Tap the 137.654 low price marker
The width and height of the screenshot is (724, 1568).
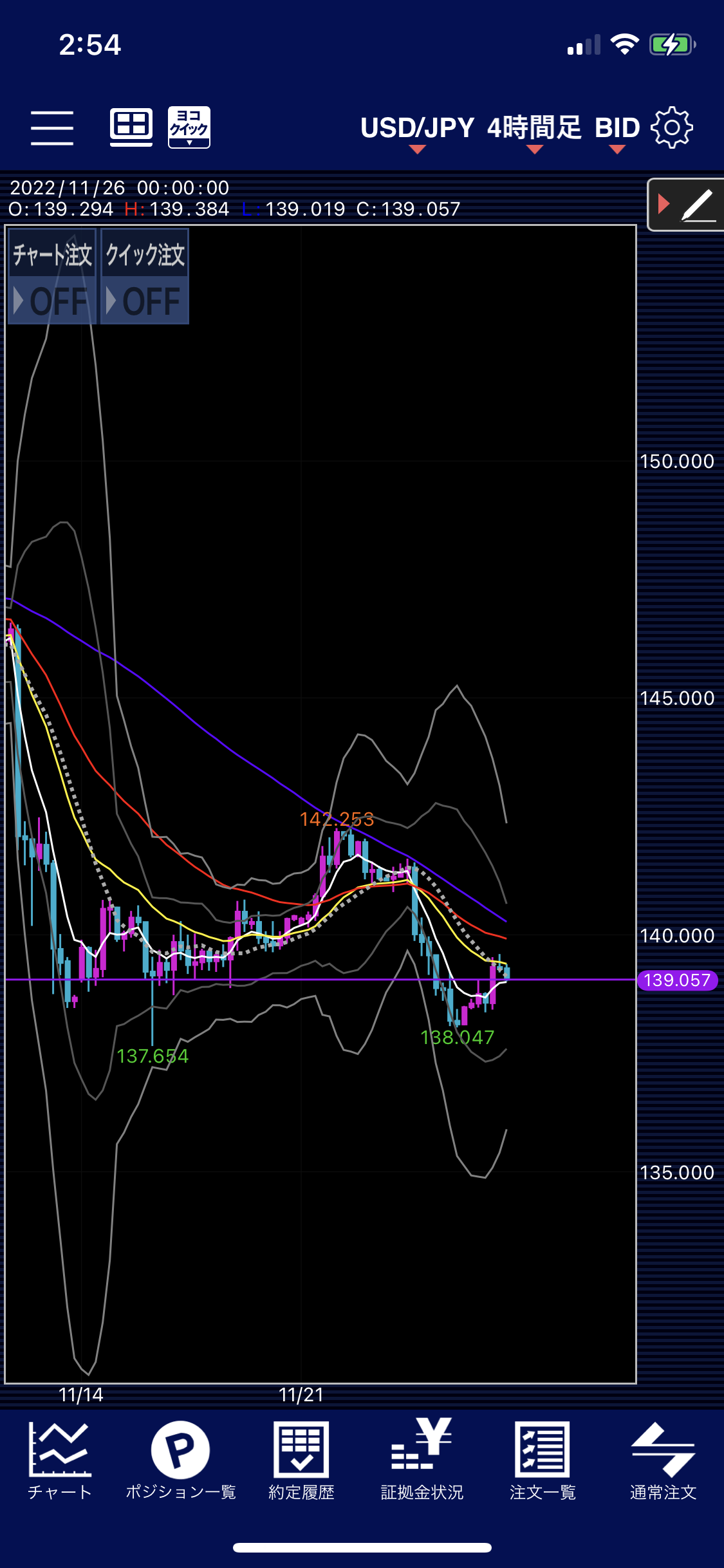[x=153, y=1056]
